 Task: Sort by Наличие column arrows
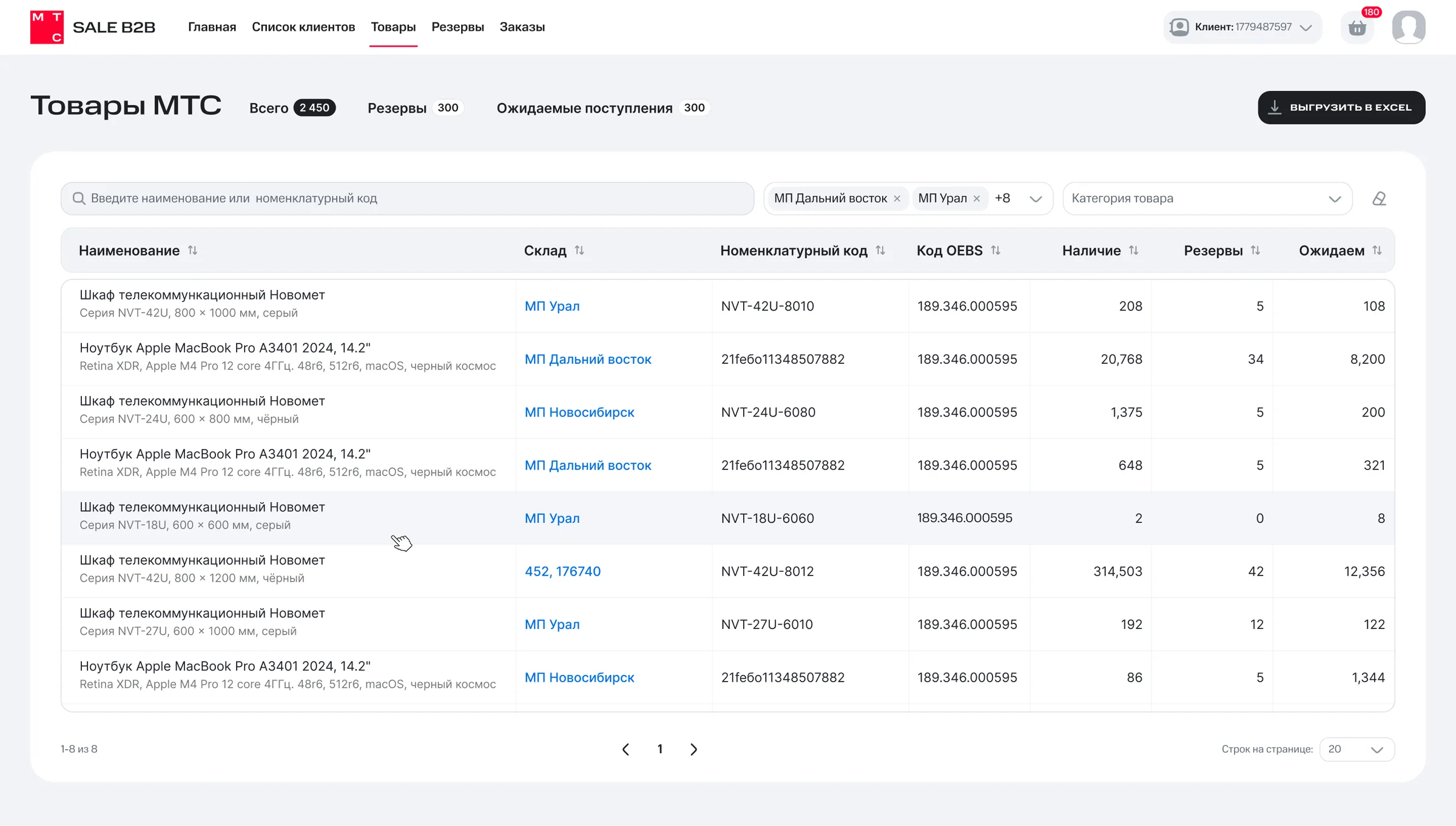pyautogui.click(x=1133, y=250)
